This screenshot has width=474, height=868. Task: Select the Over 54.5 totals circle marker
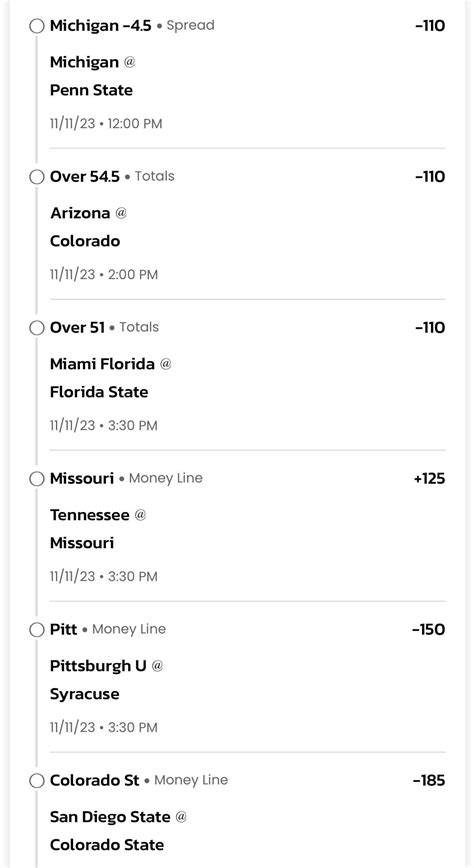37,177
